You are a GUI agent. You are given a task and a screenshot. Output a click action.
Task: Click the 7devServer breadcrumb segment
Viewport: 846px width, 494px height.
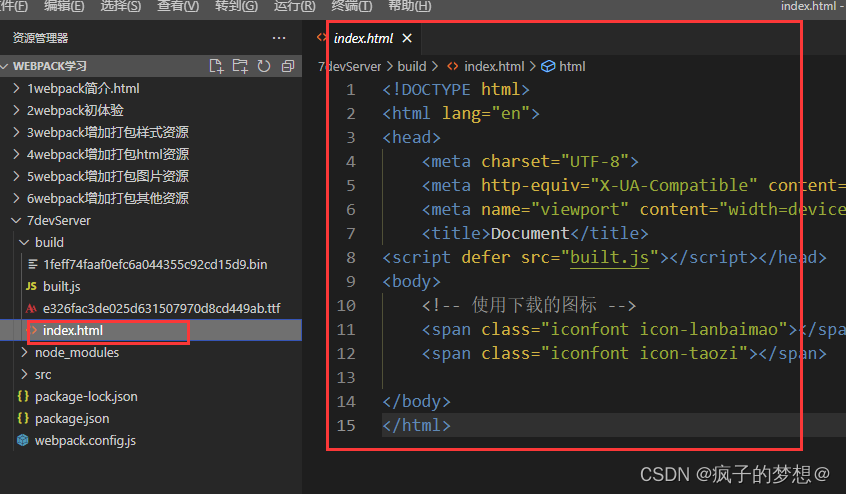click(350, 66)
